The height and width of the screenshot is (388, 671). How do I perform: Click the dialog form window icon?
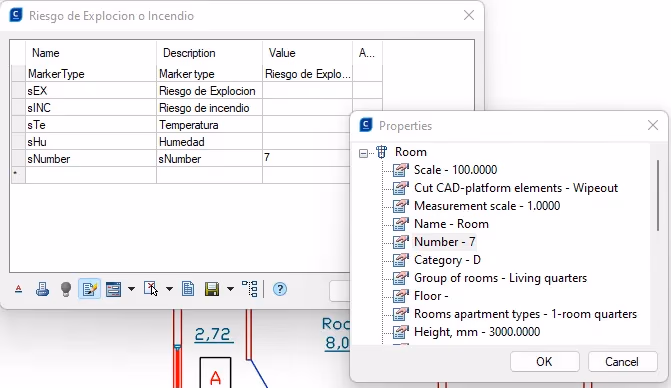coord(113,289)
